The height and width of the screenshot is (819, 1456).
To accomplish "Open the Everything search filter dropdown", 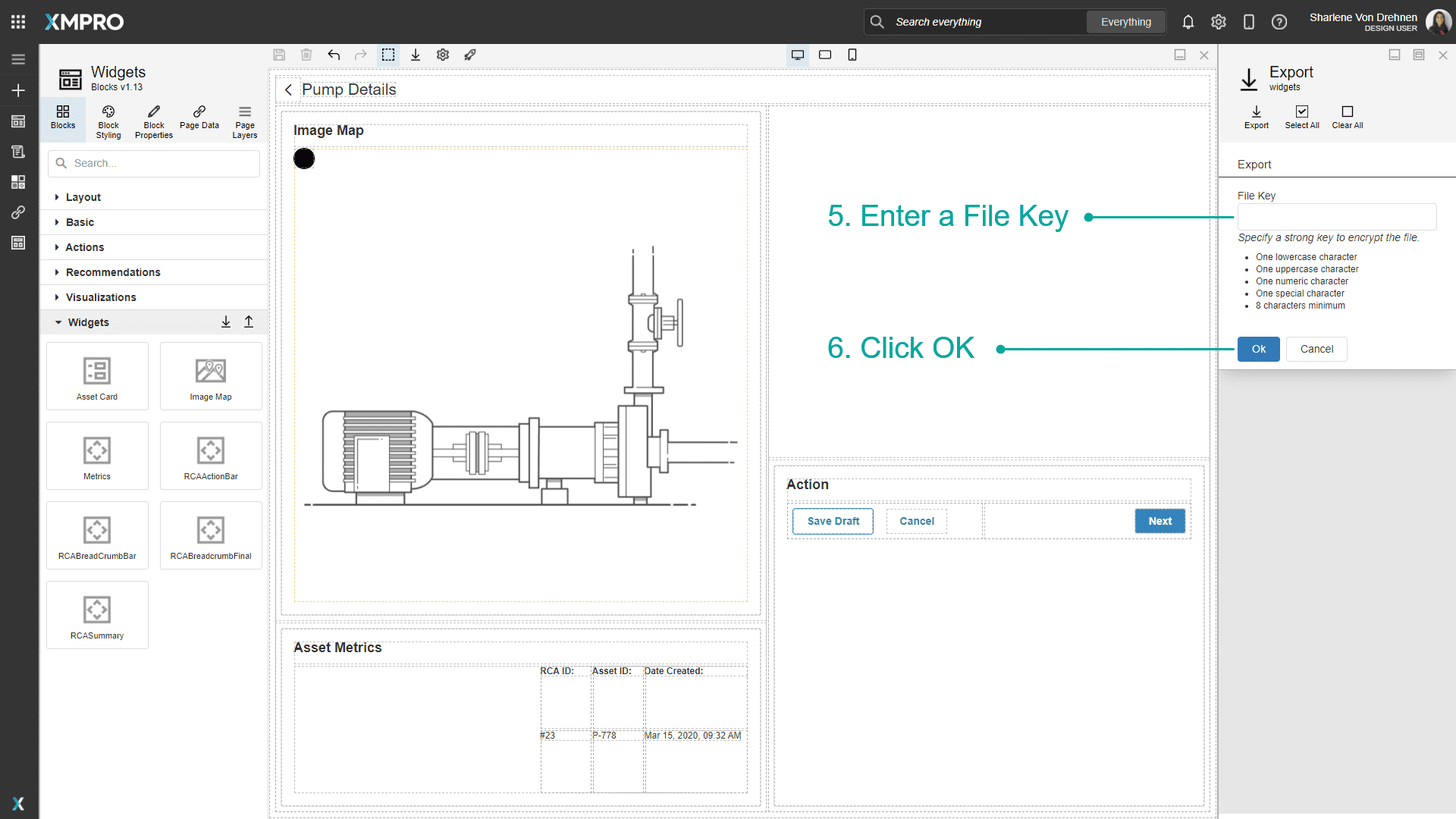I will 1125,22.
